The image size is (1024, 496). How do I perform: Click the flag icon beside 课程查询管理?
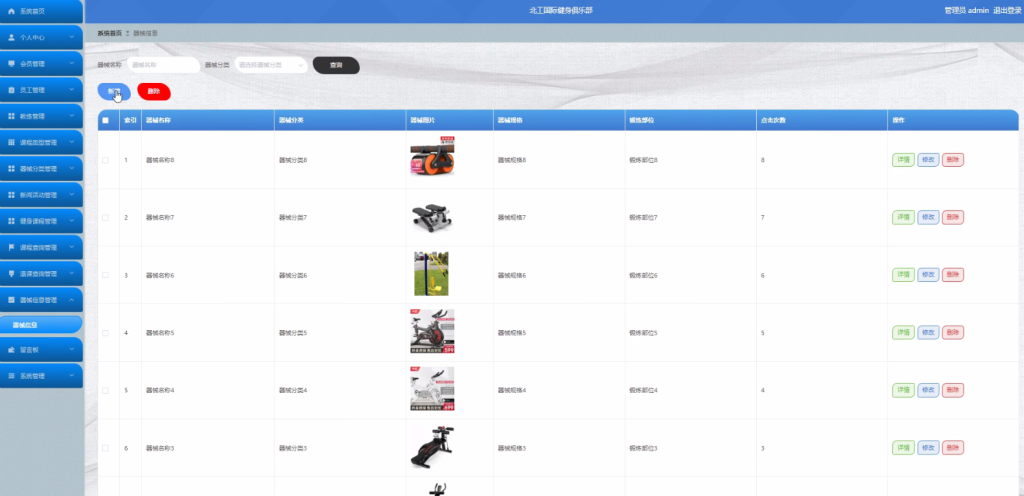tap(11, 247)
